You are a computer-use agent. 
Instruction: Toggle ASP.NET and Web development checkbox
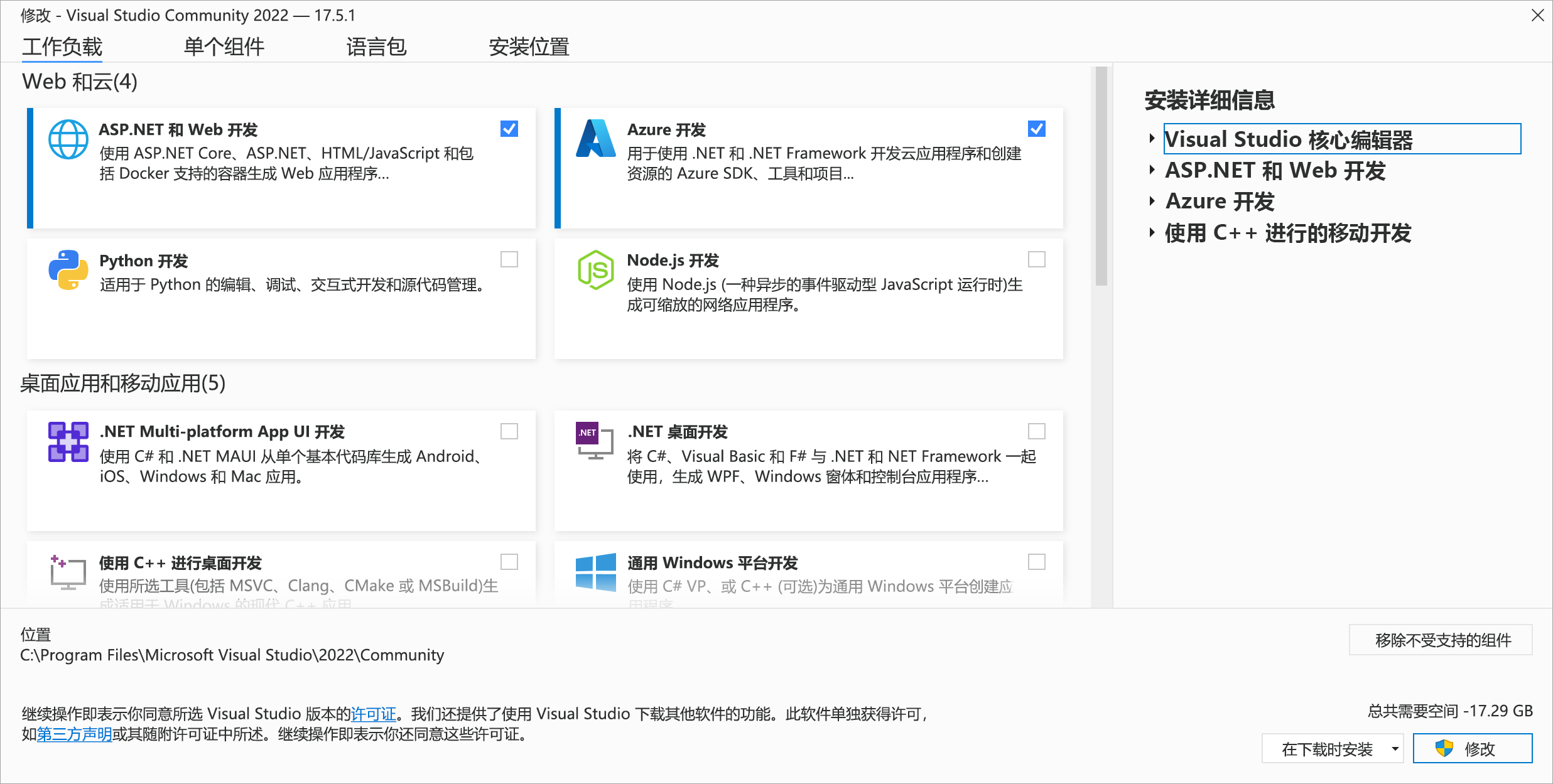click(509, 128)
